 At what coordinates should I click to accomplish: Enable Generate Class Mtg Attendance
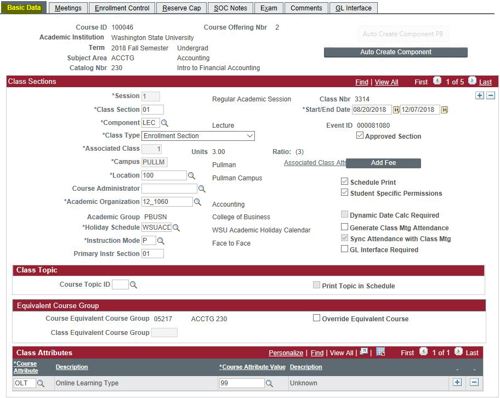344,227
